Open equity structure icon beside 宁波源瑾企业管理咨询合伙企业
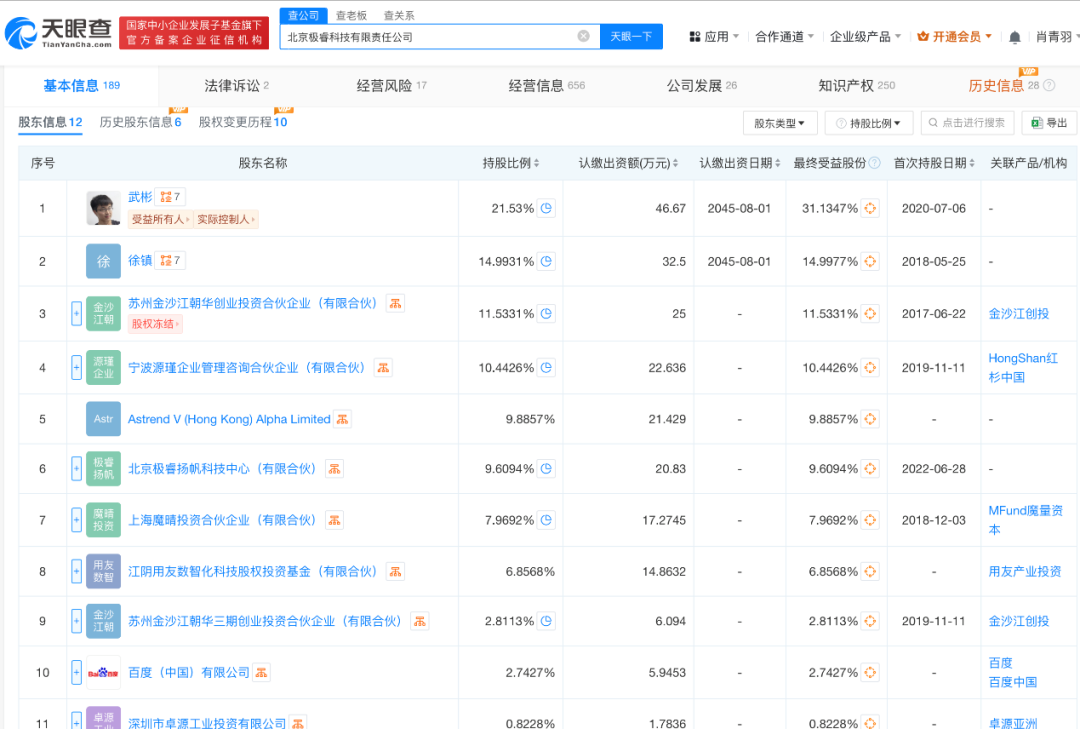The width and height of the screenshot is (1080, 729). pyautogui.click(x=383, y=368)
